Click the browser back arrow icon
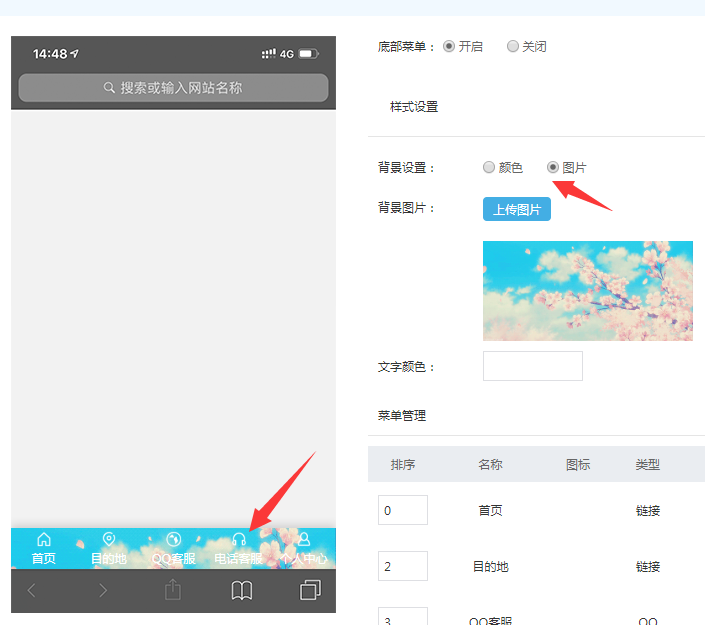Image resolution: width=705 pixels, height=625 pixels. (31, 591)
